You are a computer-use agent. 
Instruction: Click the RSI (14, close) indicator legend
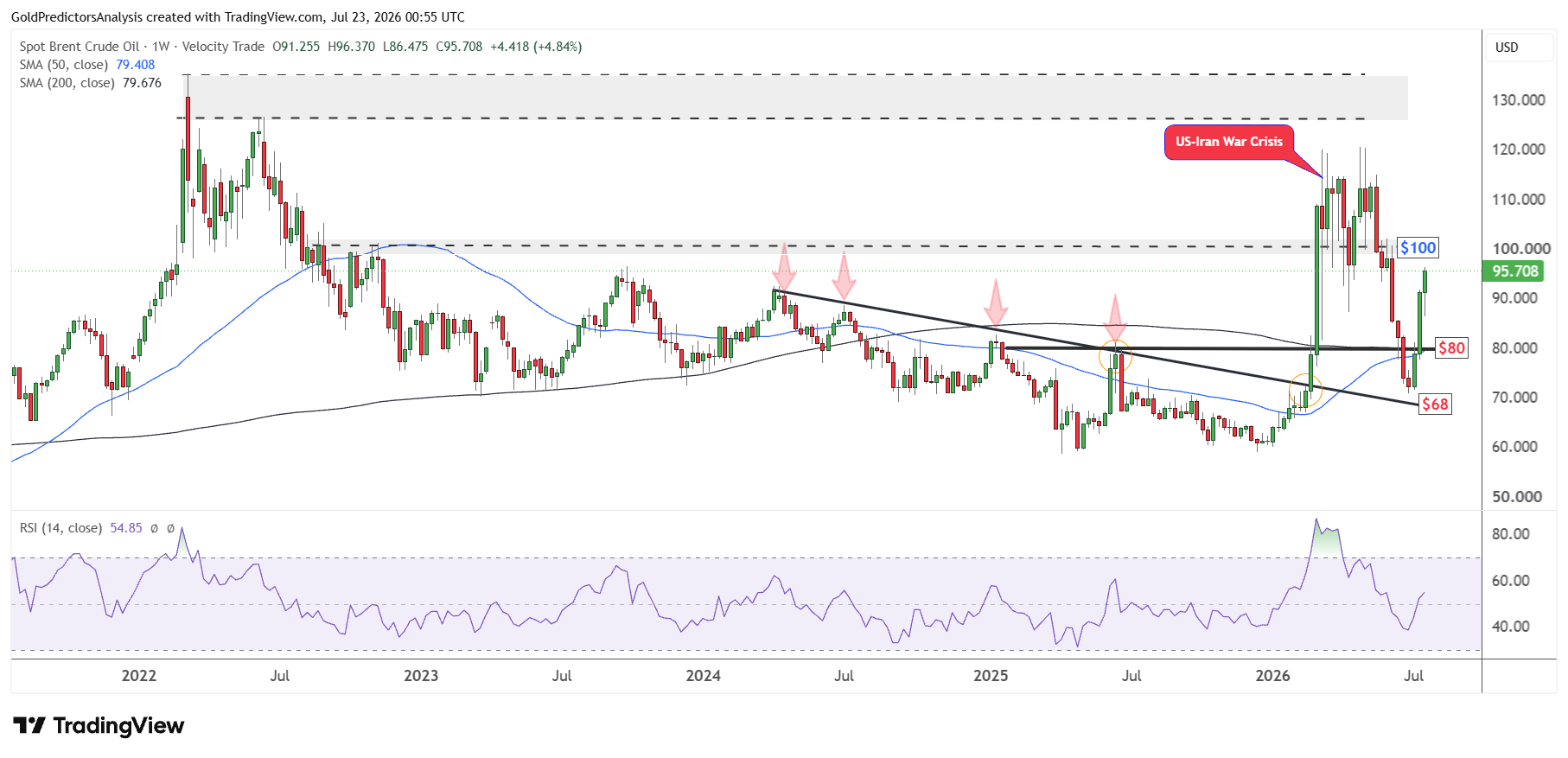coord(61,528)
